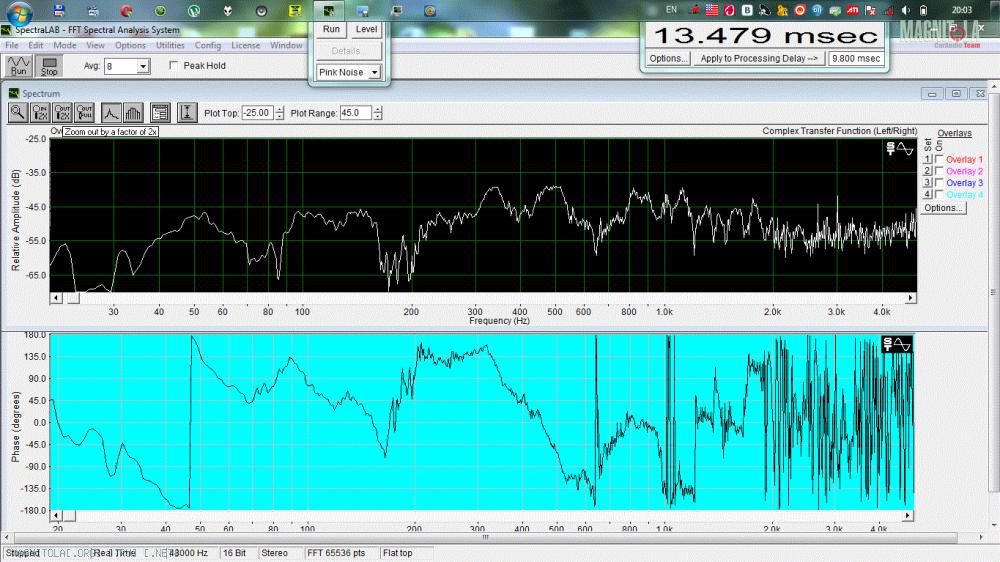Open the Utilities menu
The image size is (1000, 562).
pos(170,45)
